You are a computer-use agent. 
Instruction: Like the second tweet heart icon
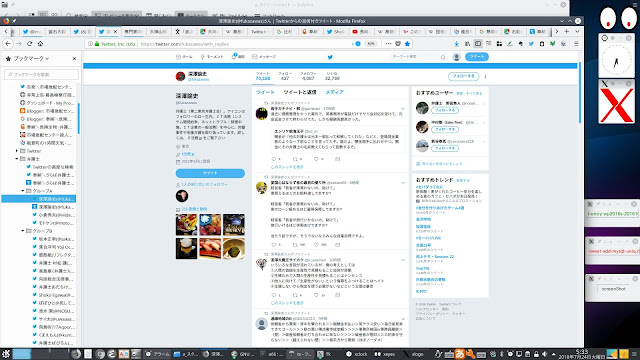coord(316,245)
